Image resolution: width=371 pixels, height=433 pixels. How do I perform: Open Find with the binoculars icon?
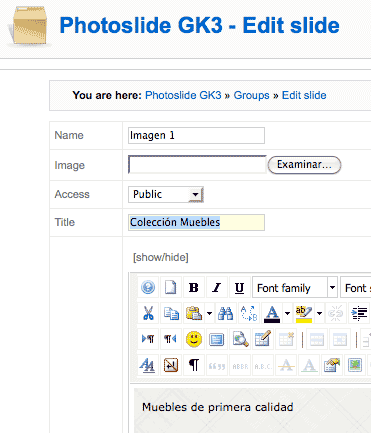226,313
